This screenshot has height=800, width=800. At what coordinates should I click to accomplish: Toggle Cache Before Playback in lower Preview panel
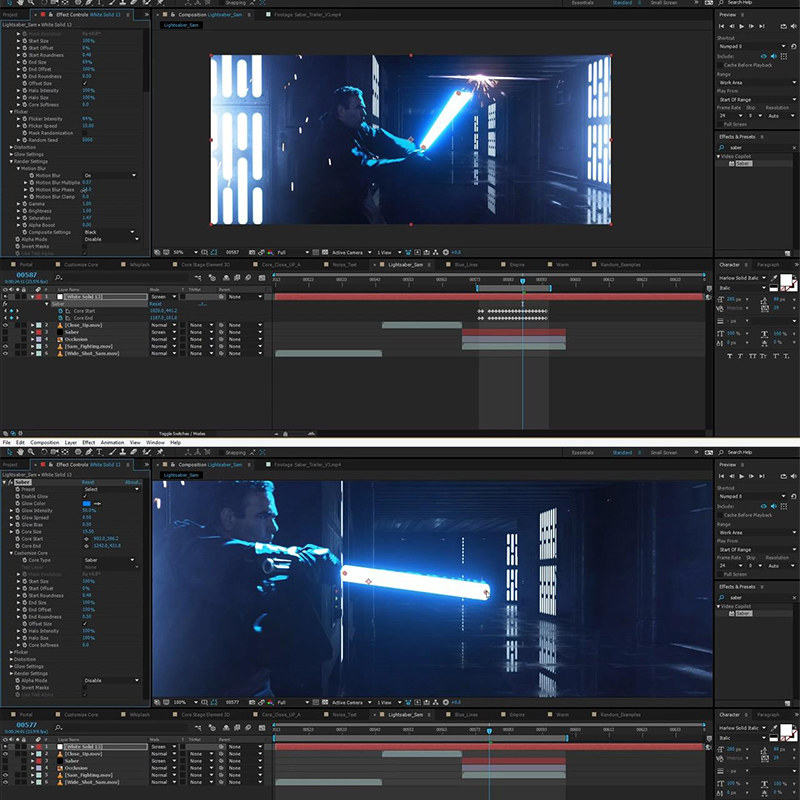(x=720, y=515)
